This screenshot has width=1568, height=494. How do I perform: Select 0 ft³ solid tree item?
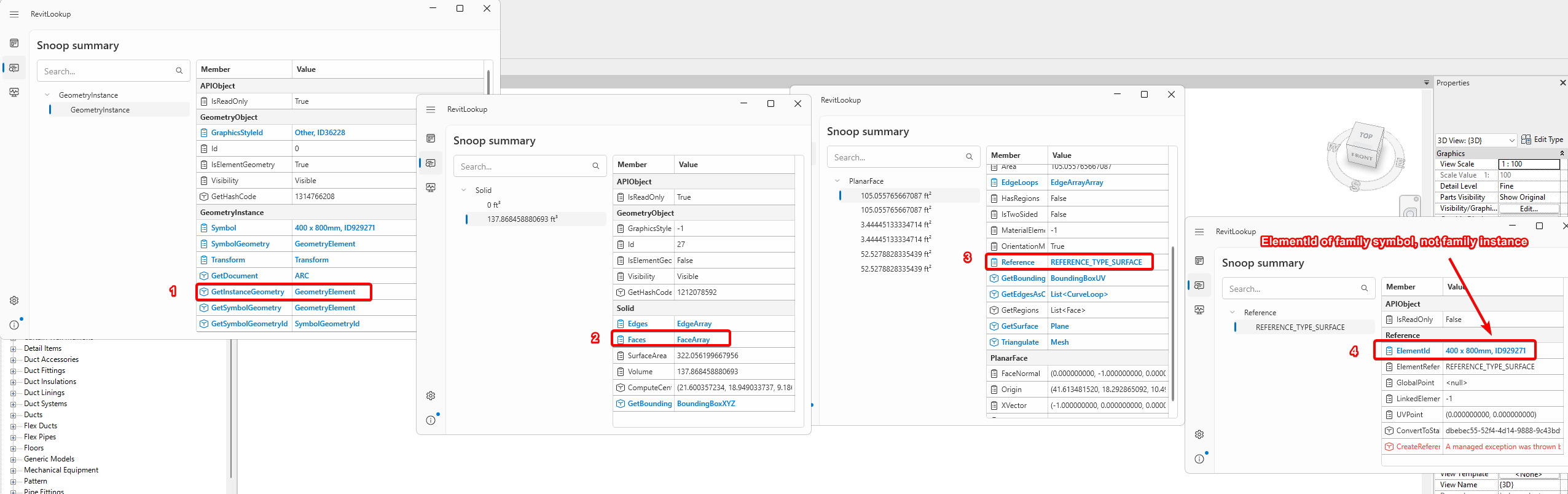pyautogui.click(x=493, y=205)
